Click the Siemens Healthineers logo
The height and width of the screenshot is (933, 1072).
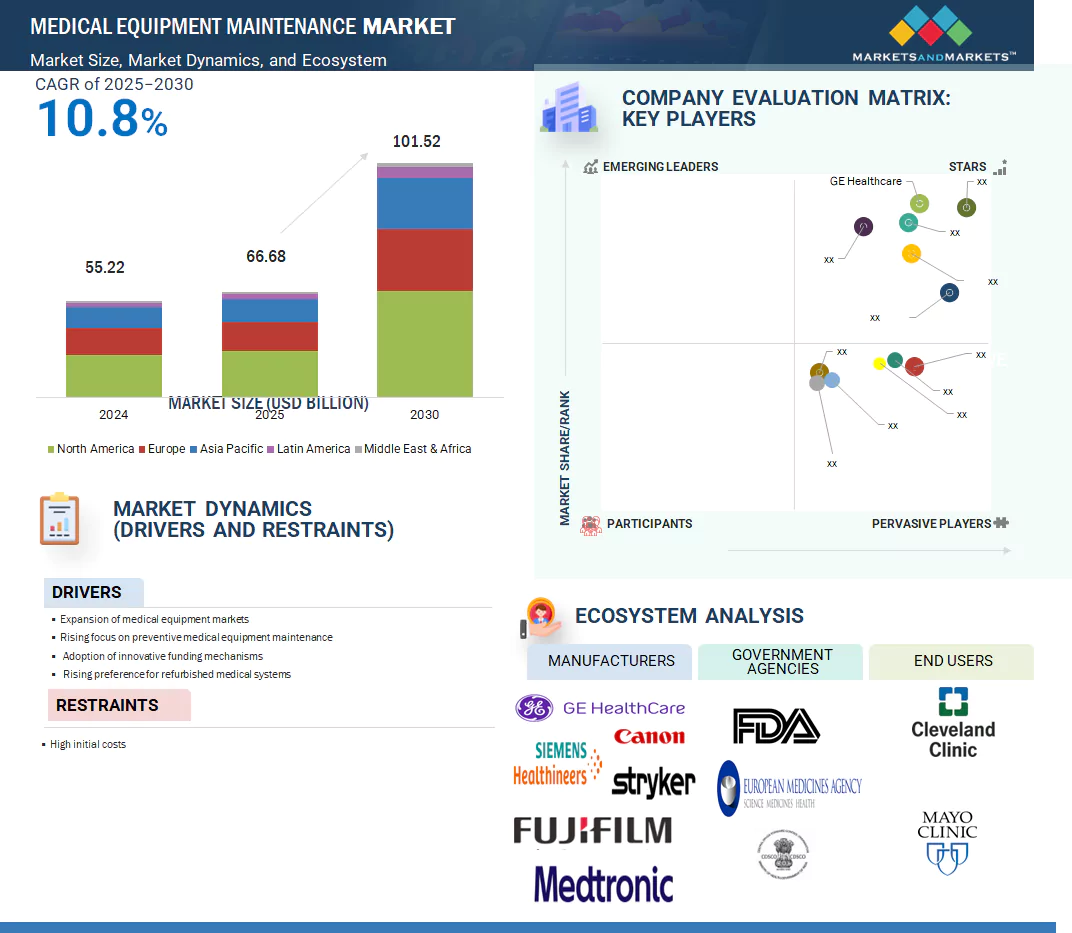coord(557,763)
